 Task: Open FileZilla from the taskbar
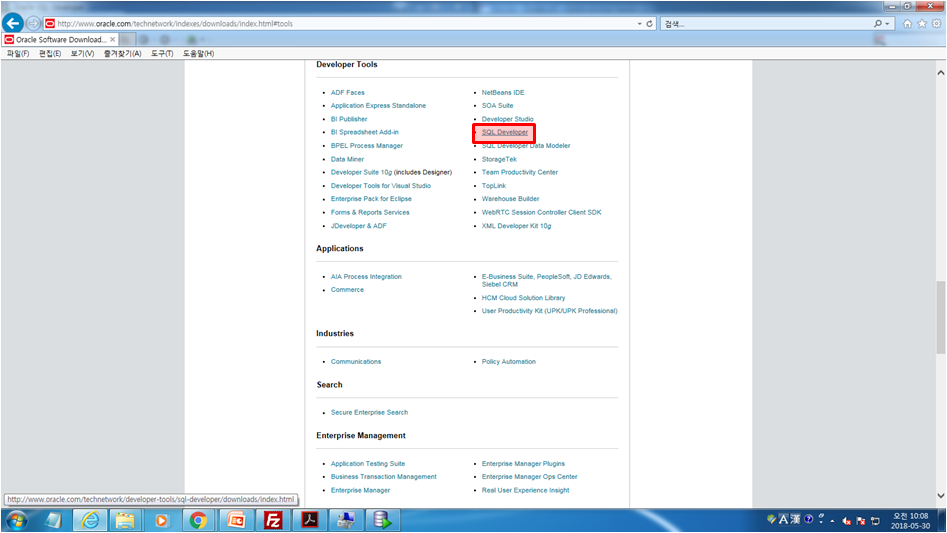click(273, 520)
